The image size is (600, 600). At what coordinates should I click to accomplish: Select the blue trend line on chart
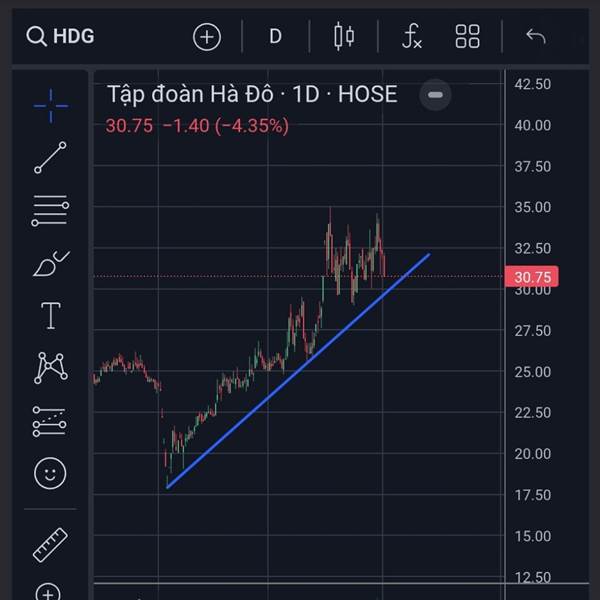[298, 370]
